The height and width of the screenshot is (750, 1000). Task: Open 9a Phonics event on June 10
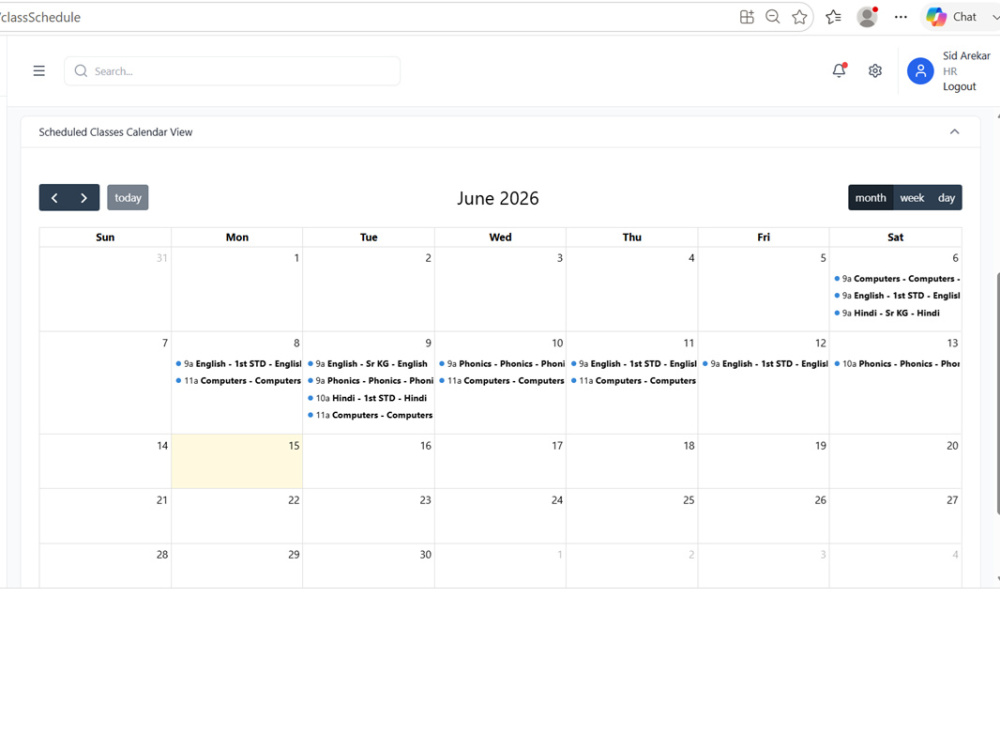[501, 364]
